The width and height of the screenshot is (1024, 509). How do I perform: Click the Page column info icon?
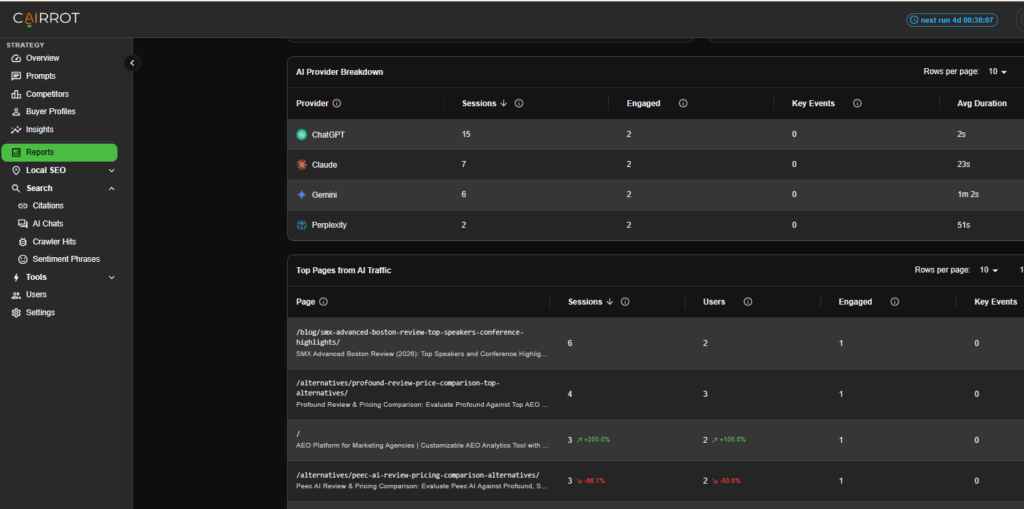point(324,302)
